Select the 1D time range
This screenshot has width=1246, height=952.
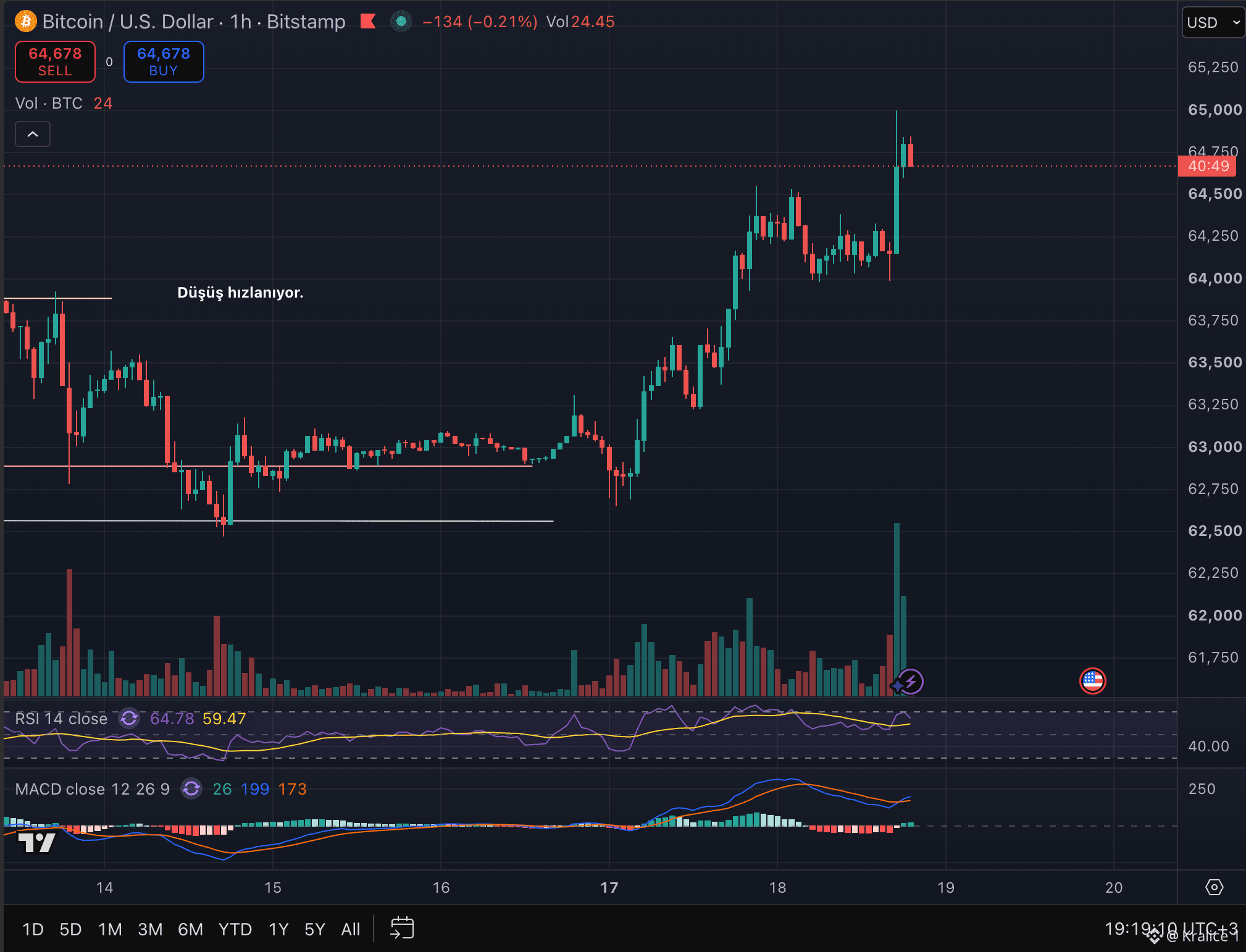(33, 929)
